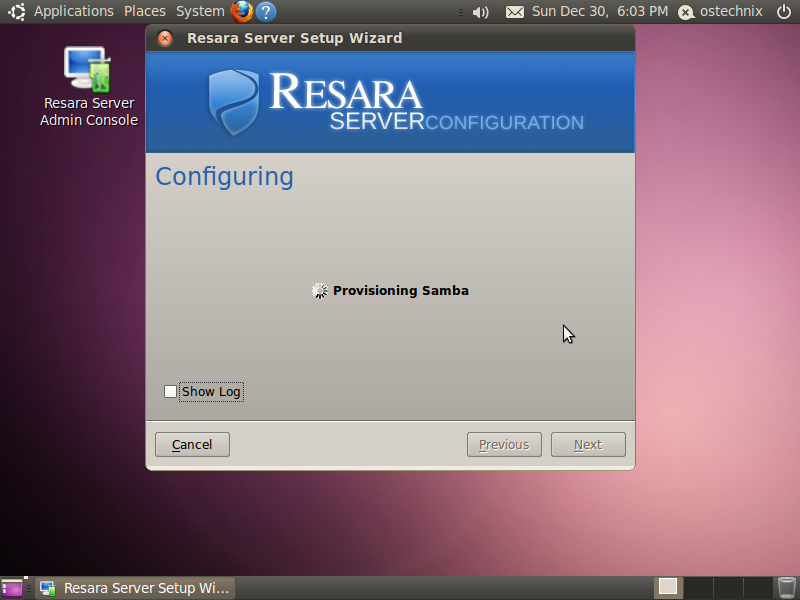Select Resara Server Setup Wizard taskbar entry
The height and width of the screenshot is (600, 800).
pos(135,588)
